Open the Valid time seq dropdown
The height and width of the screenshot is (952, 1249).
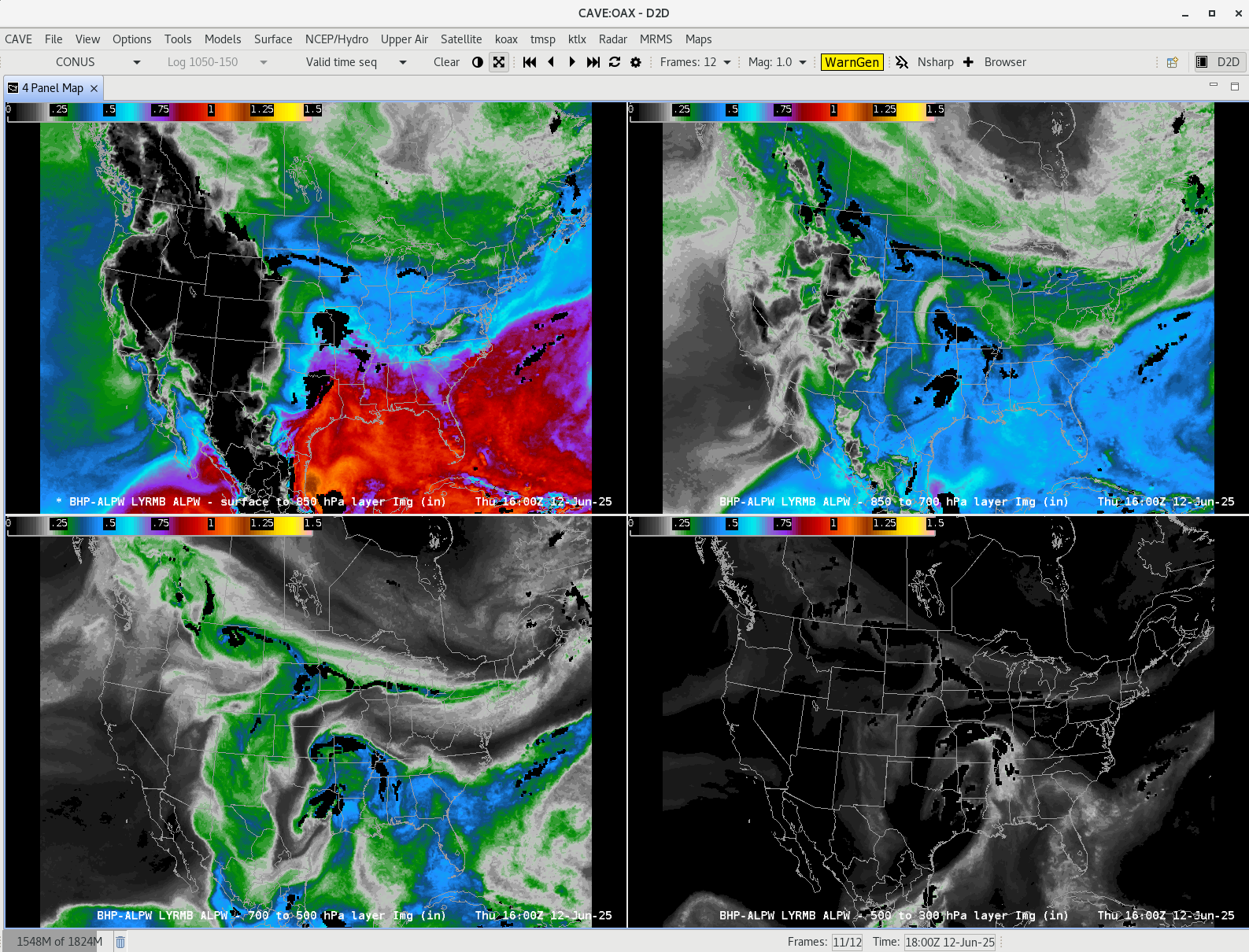click(x=356, y=62)
